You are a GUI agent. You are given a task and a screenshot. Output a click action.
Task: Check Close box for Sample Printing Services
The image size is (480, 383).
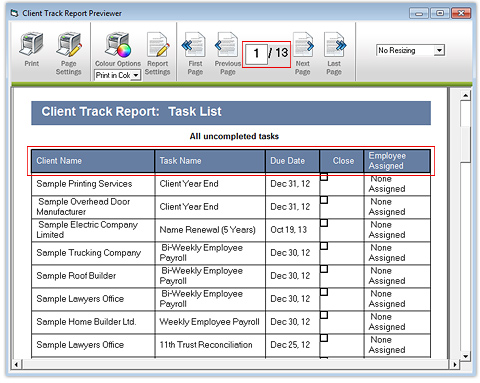(x=324, y=177)
